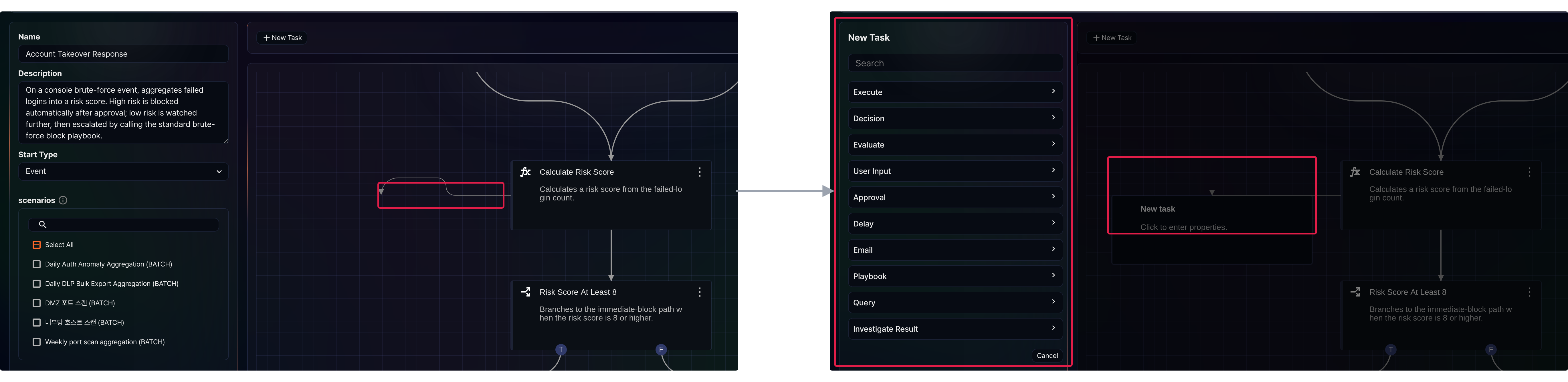
Task: Enable the 내부망 호스트 스캔 (BATCH) scenario
Action: 37,323
